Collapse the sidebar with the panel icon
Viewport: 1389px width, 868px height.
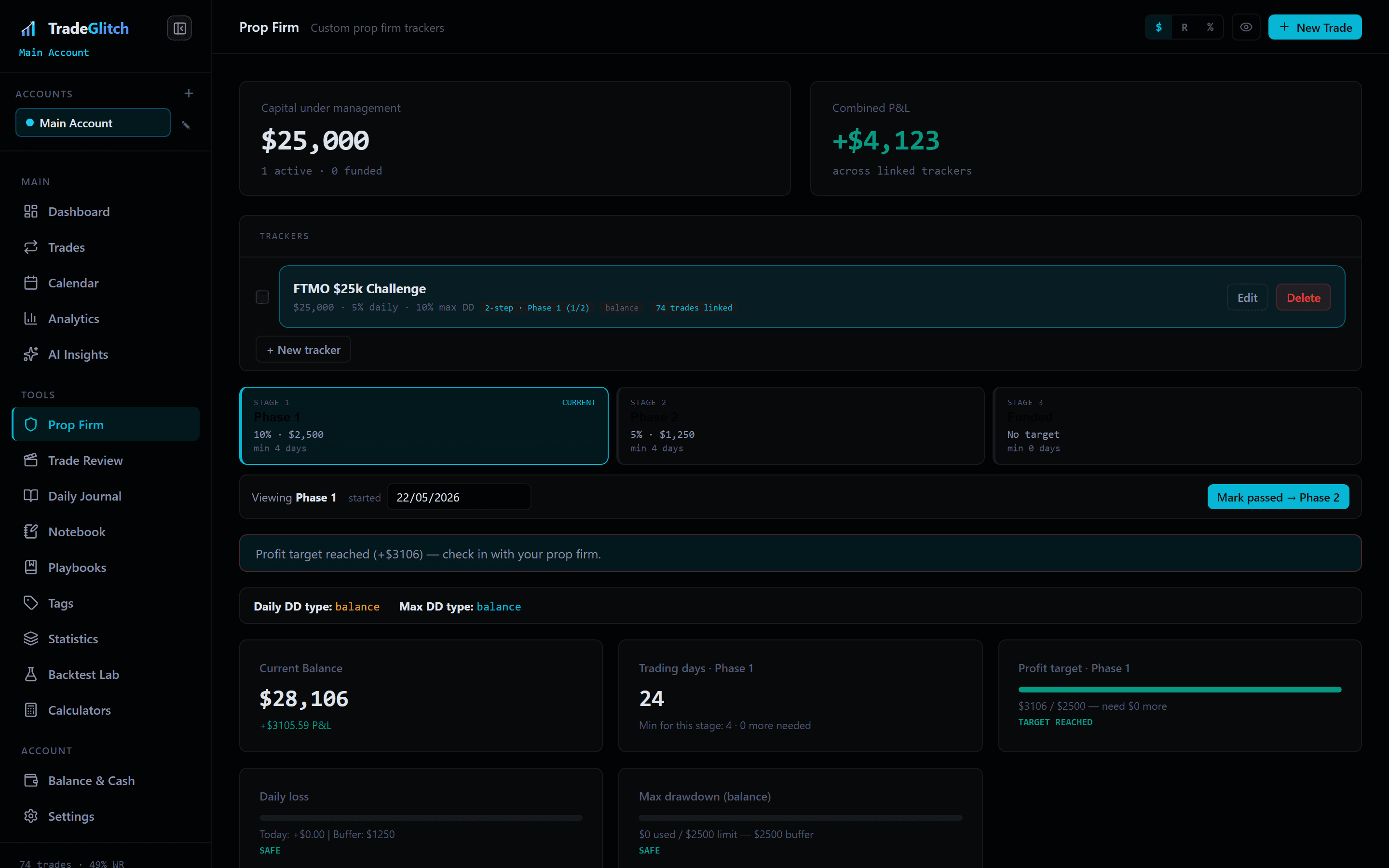click(179, 28)
